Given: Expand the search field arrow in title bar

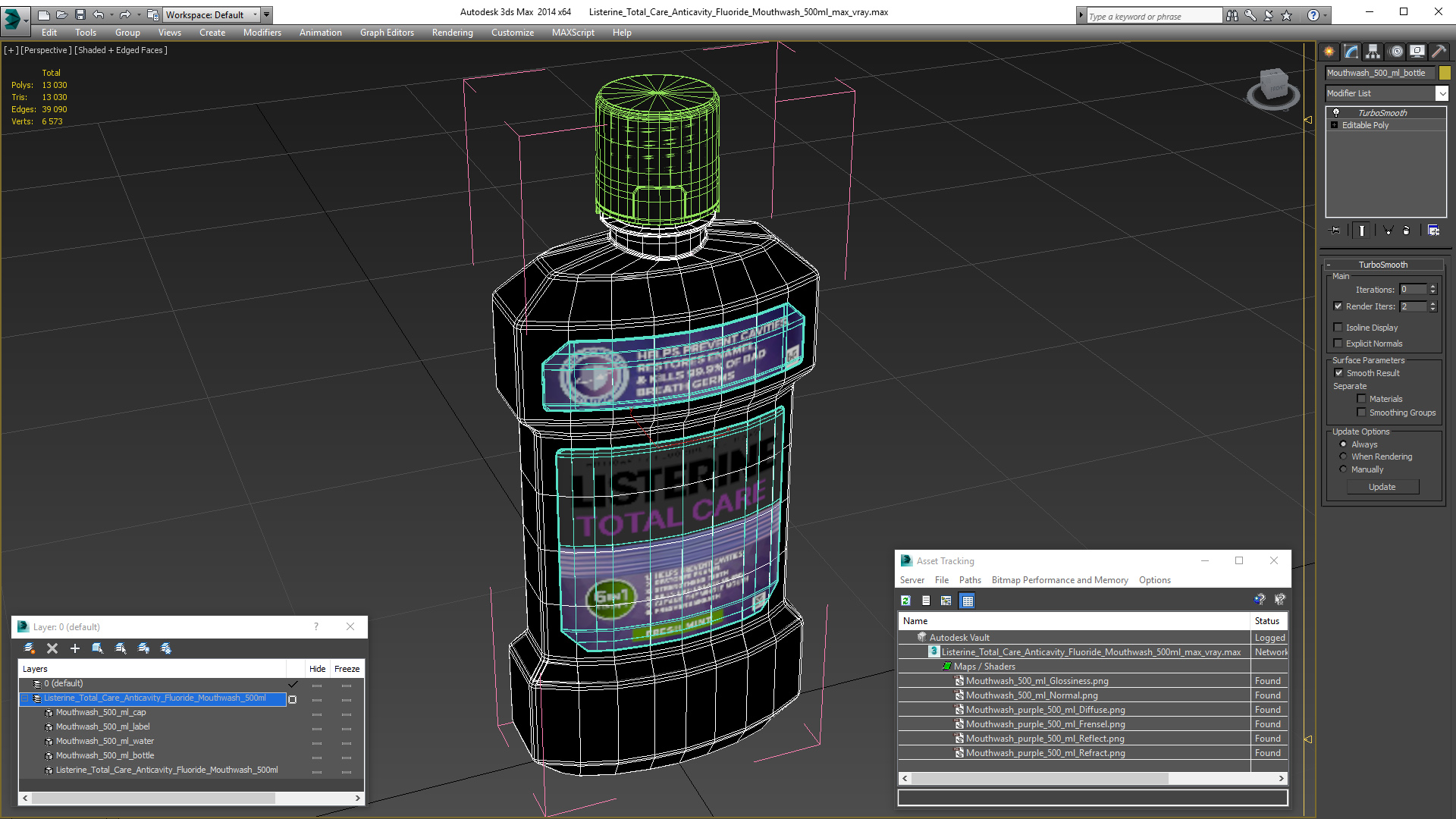Looking at the screenshot, I should tap(1081, 15).
